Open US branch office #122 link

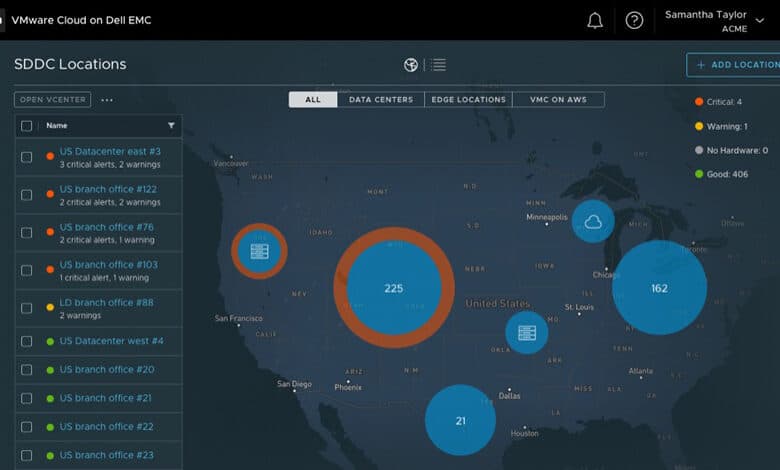pos(108,189)
